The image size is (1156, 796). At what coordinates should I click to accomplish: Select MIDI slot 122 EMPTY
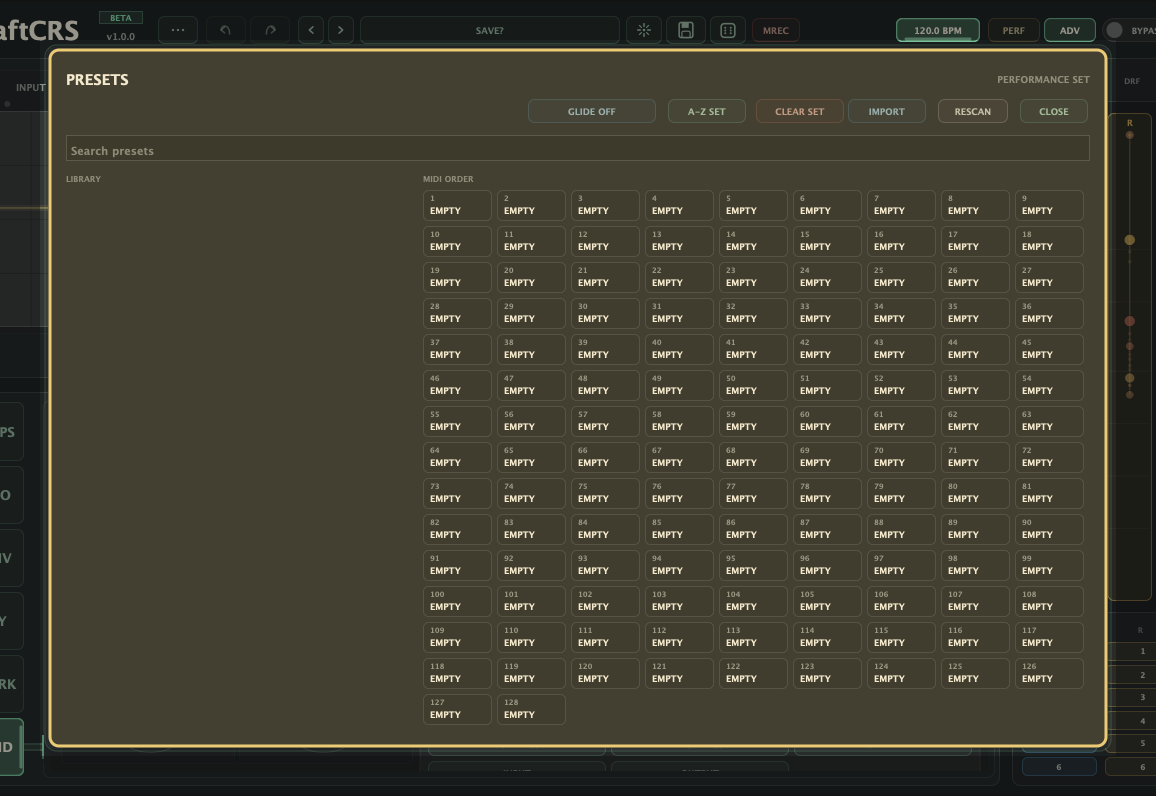pos(753,674)
